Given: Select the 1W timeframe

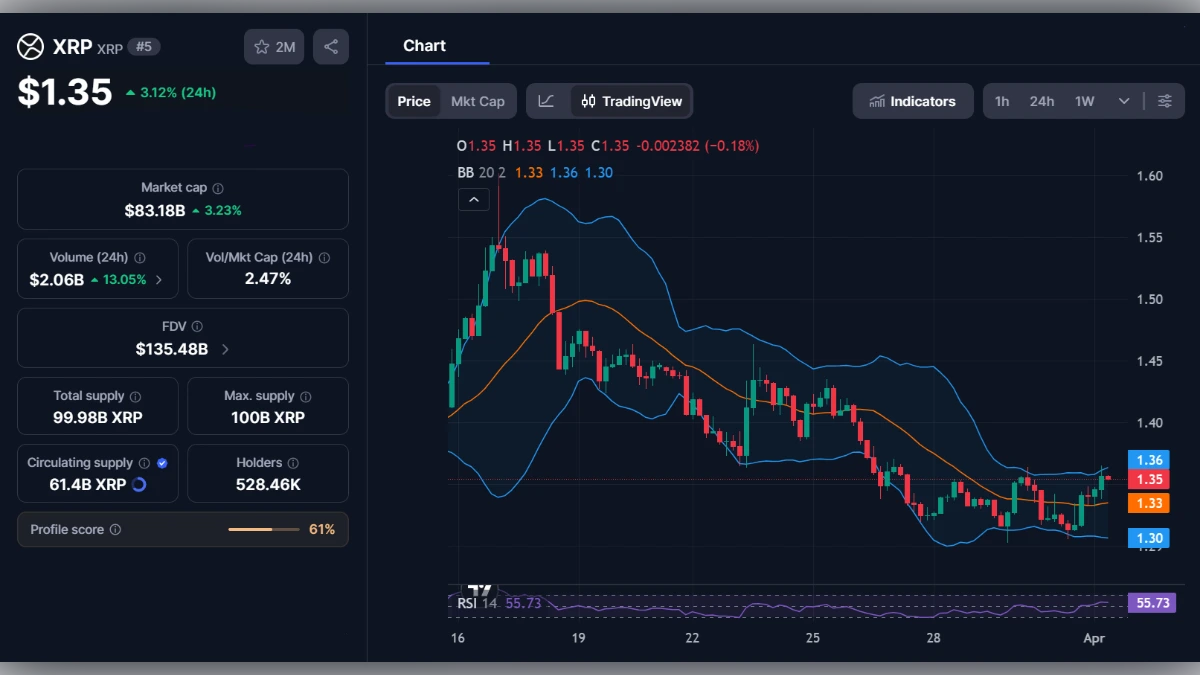Looking at the screenshot, I should (x=1083, y=100).
